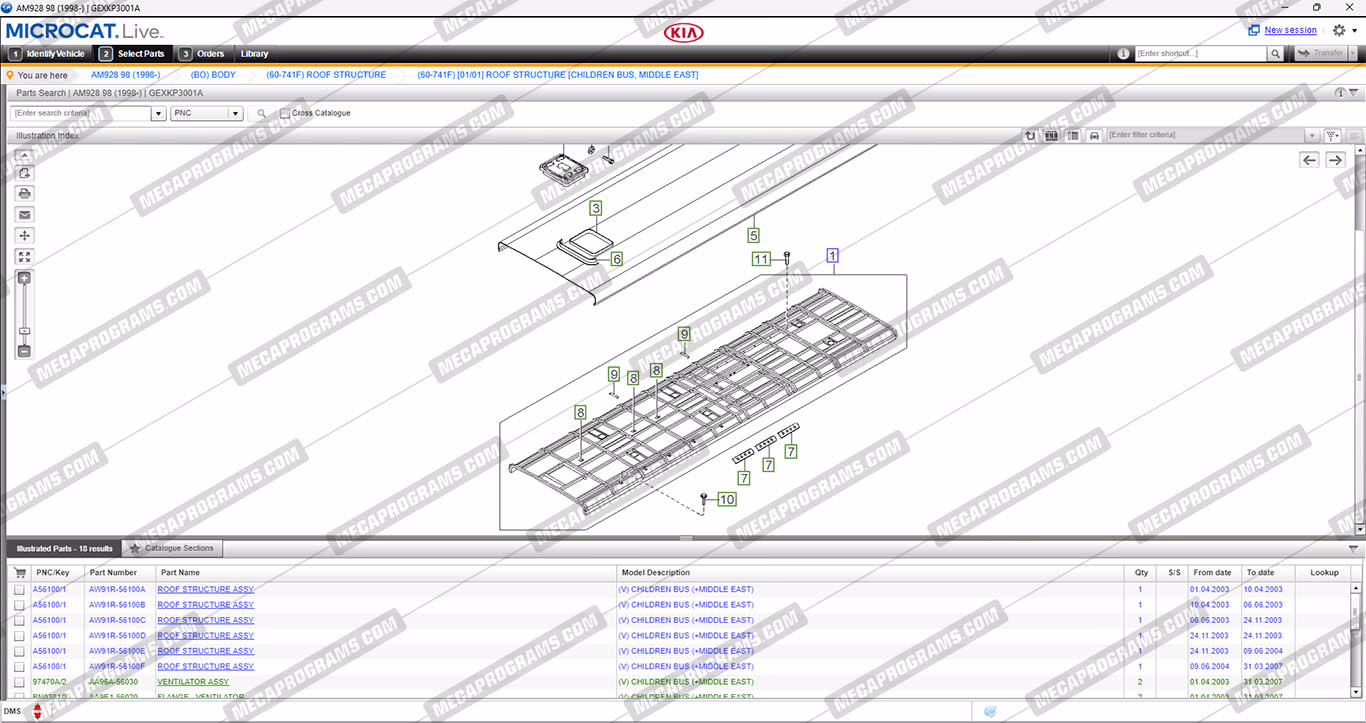The height and width of the screenshot is (723, 1366).
Task: Click callout 3 on the illustration
Action: [595, 208]
